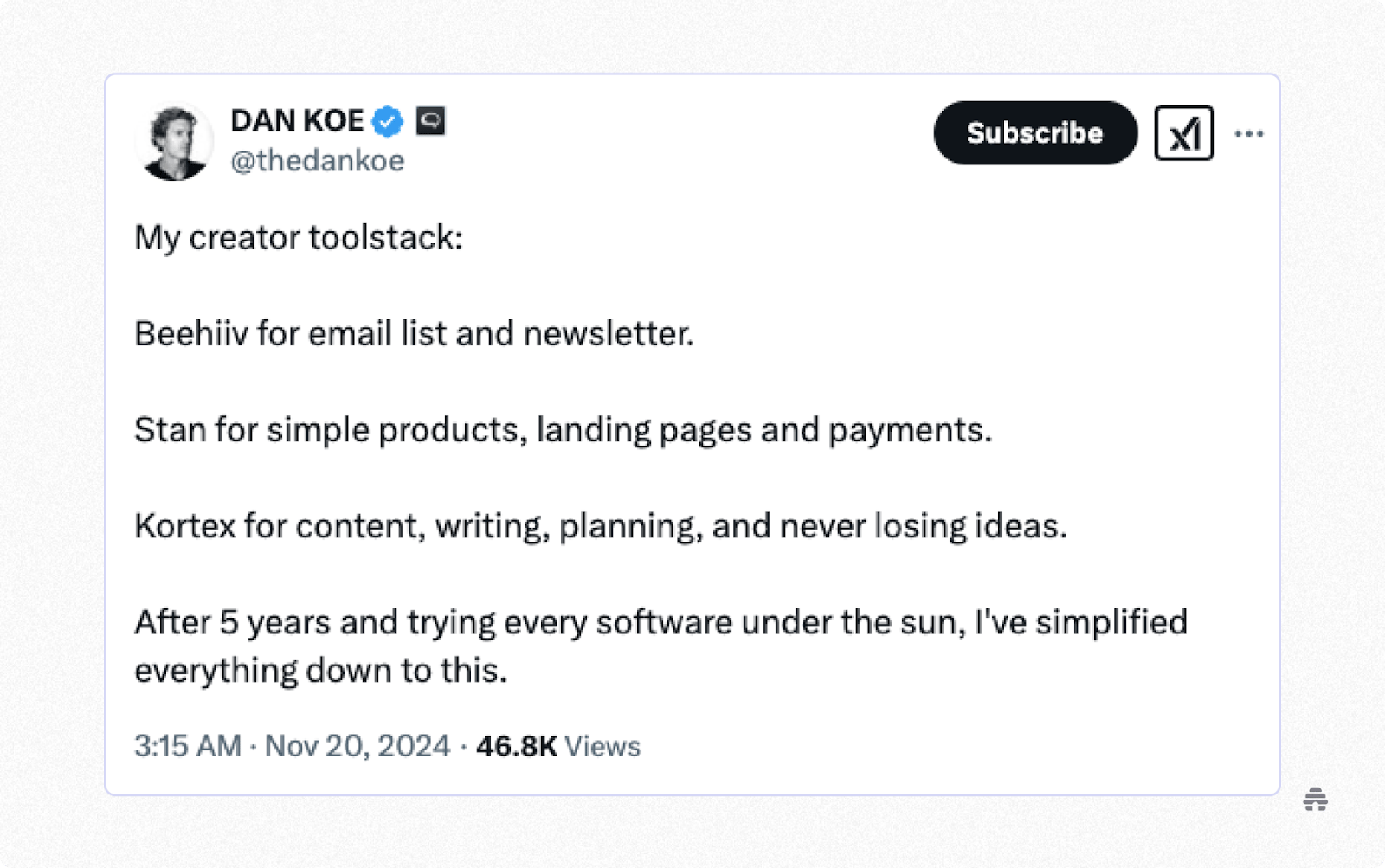
Task: Click the small beehive logo below the tweet card
Action: pos(1316,799)
